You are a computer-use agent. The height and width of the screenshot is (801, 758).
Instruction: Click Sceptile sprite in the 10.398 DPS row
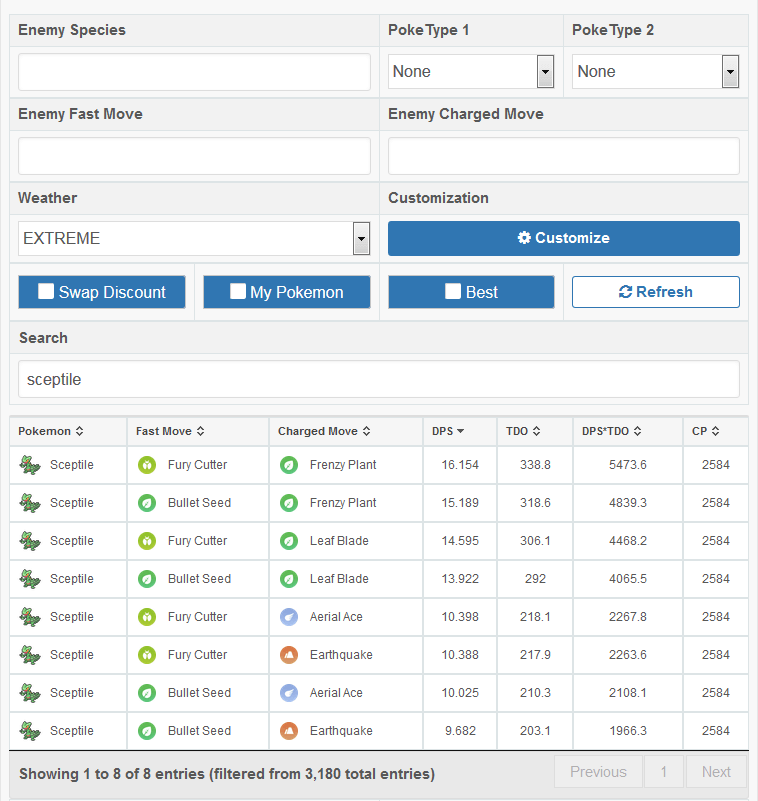30,617
